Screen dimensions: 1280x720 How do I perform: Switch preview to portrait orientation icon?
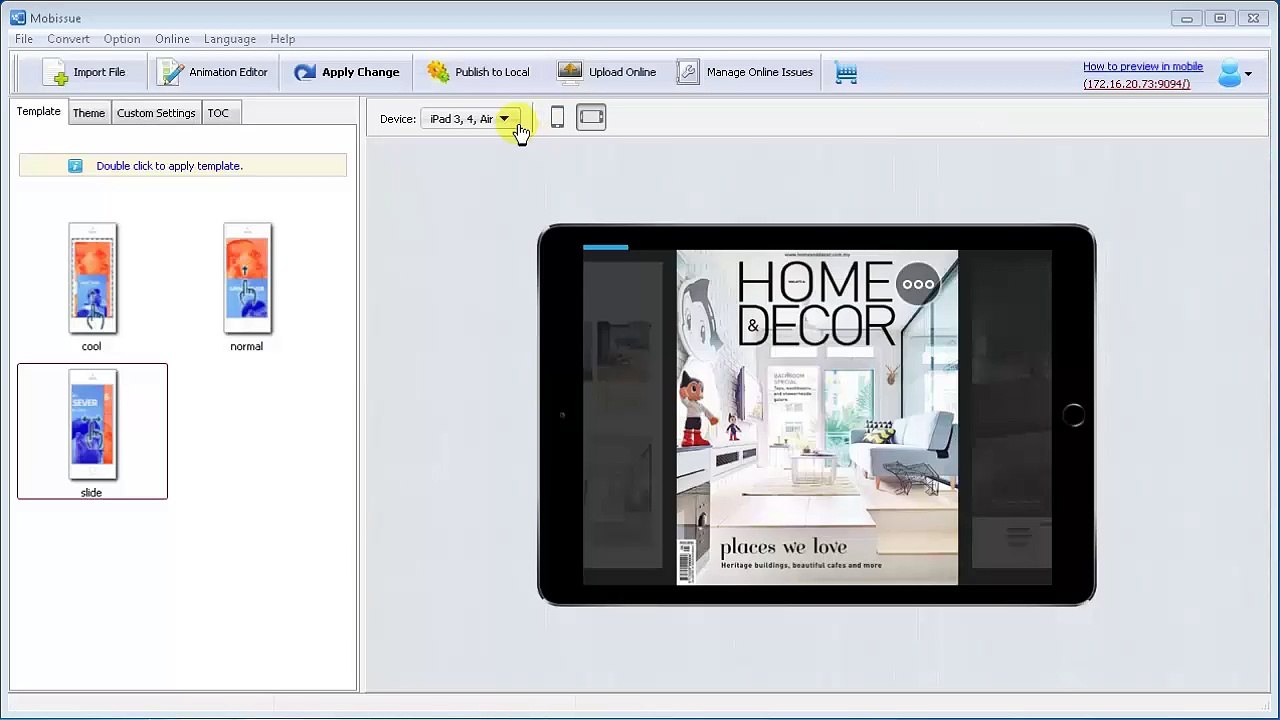coord(557,118)
